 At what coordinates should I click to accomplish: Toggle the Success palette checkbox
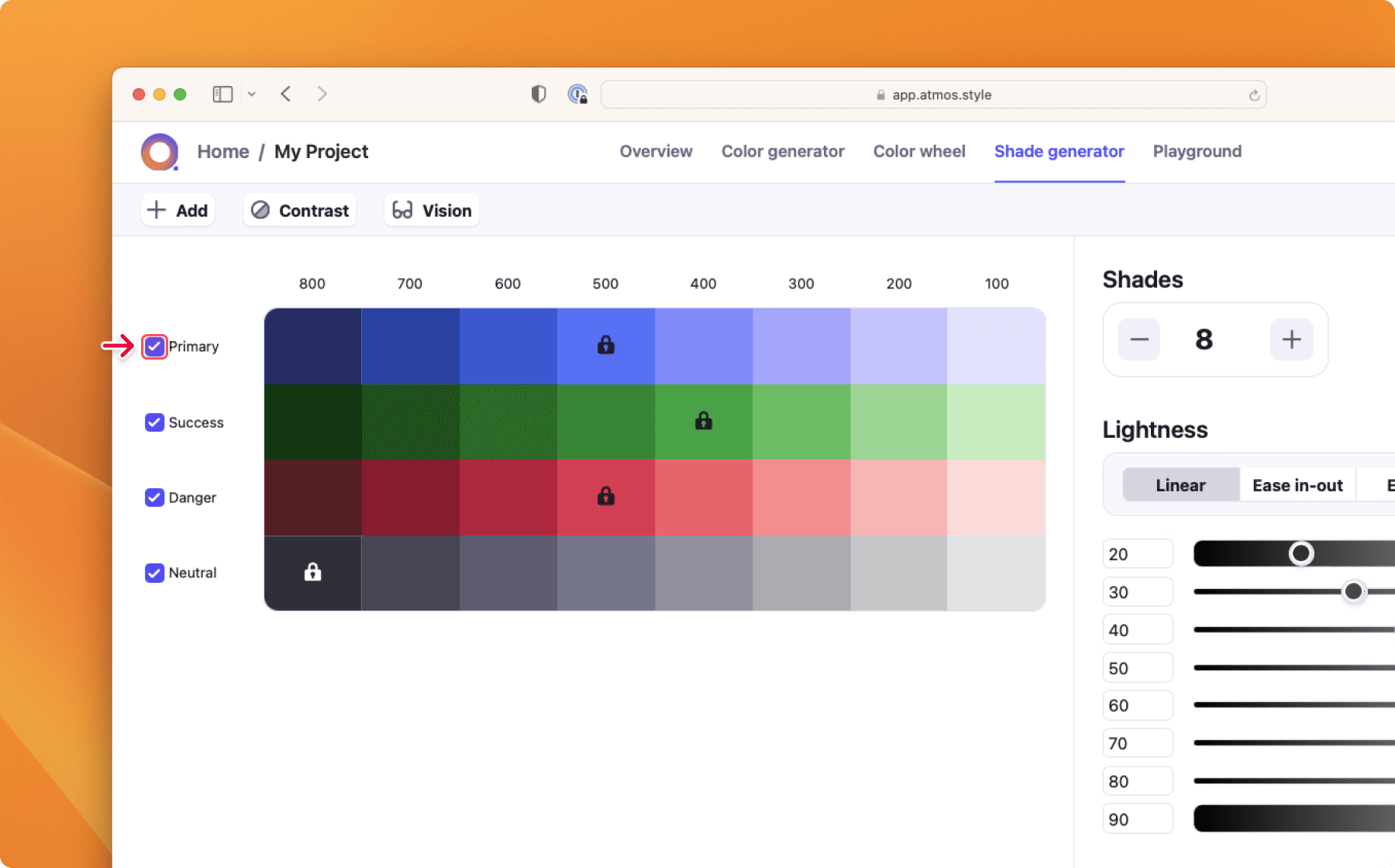pyautogui.click(x=155, y=422)
